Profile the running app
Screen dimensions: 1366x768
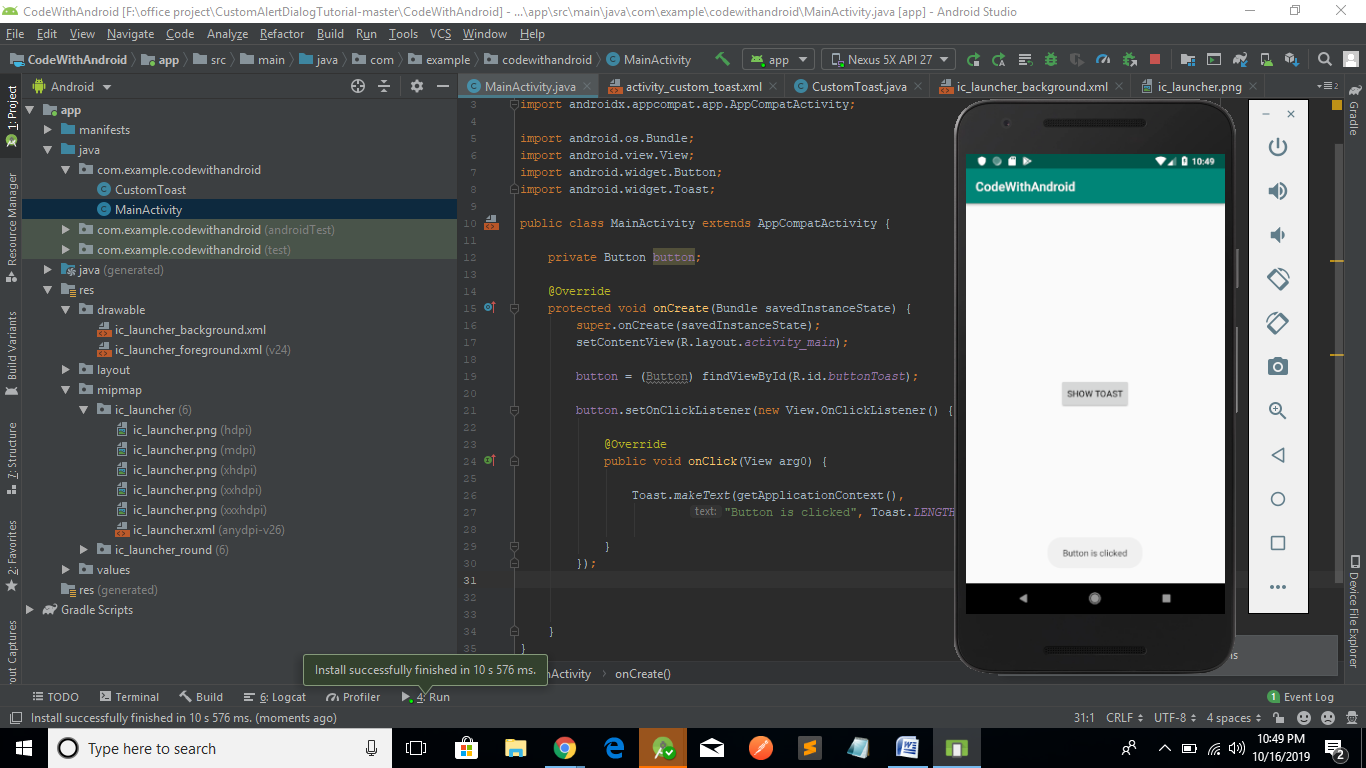pyautogui.click(x=1102, y=59)
